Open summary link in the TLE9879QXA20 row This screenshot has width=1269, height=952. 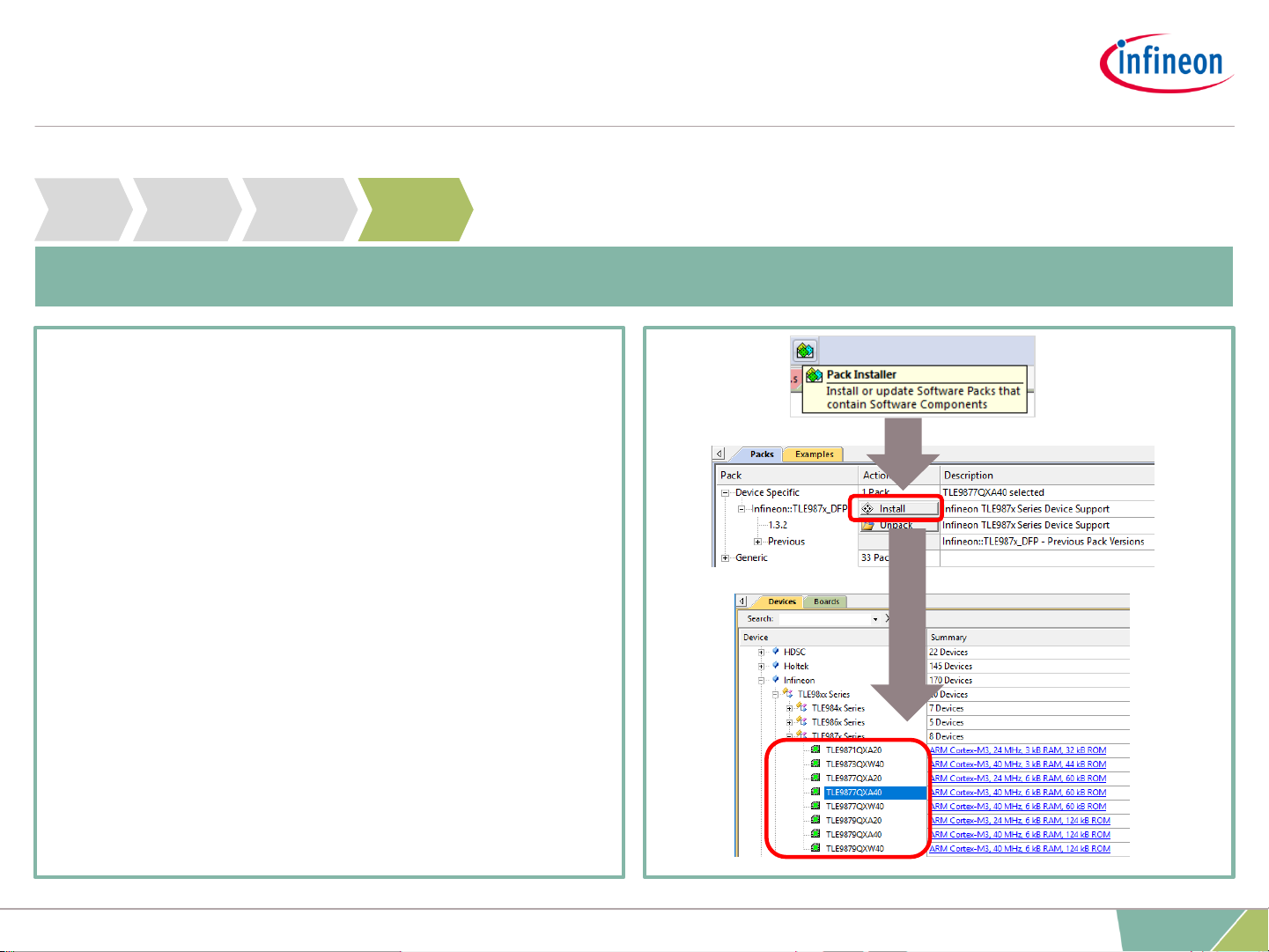[1020, 821]
